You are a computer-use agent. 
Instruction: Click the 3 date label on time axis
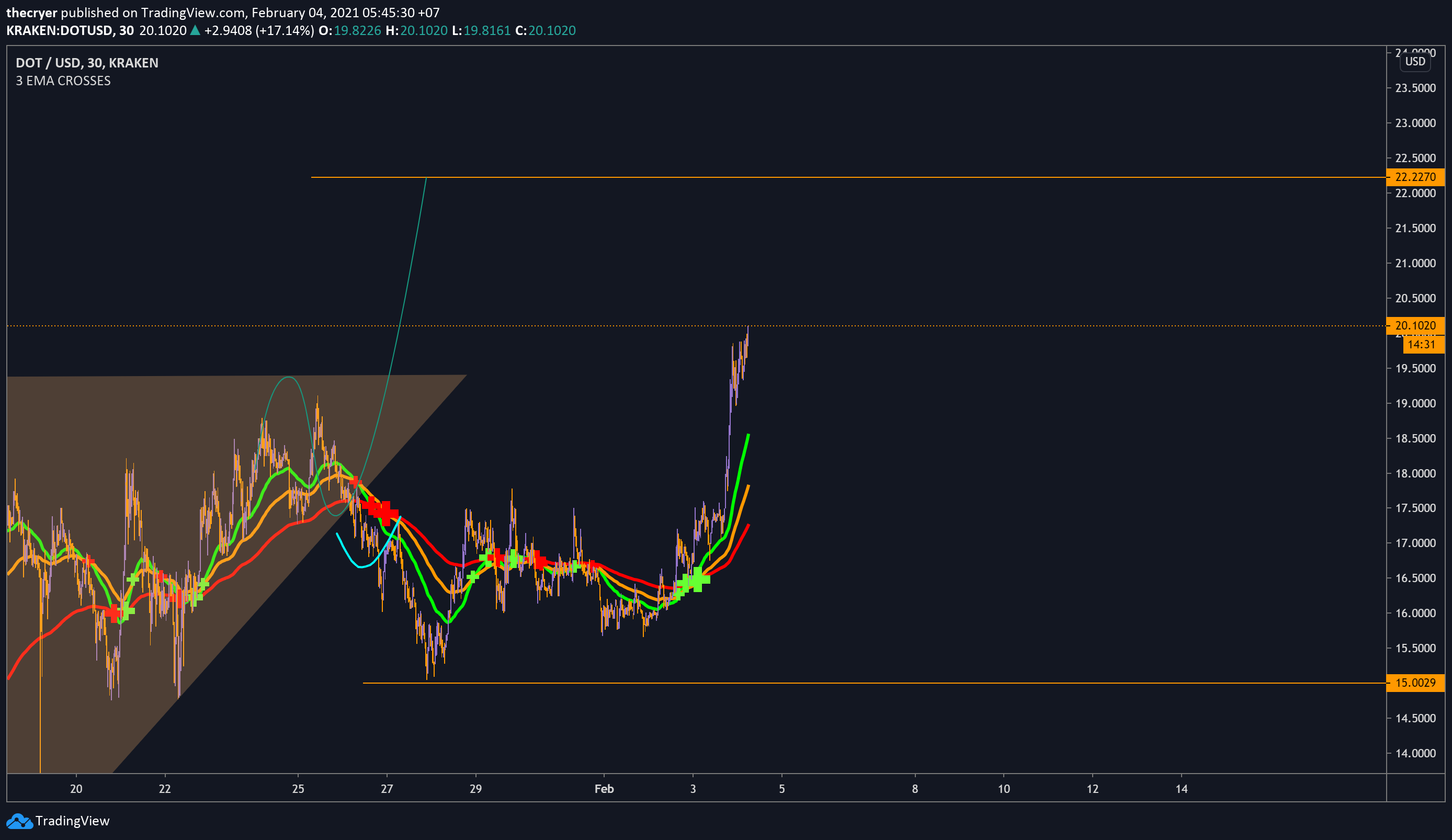[x=693, y=789]
